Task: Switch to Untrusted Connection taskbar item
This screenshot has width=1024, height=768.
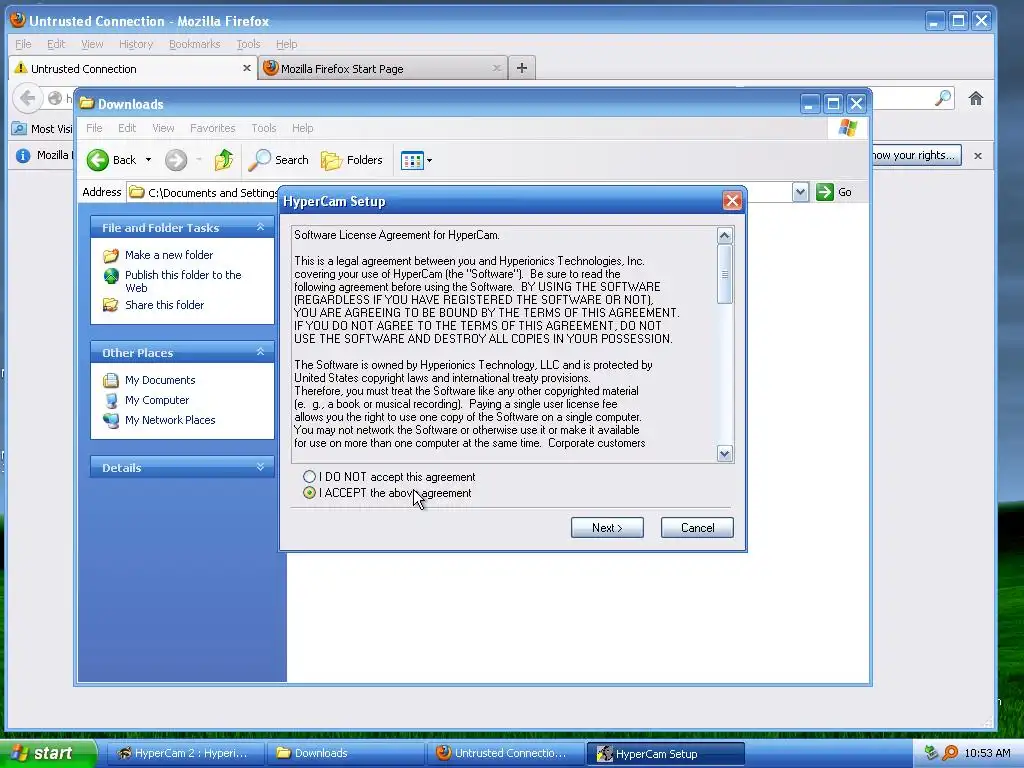Action: click(x=505, y=753)
